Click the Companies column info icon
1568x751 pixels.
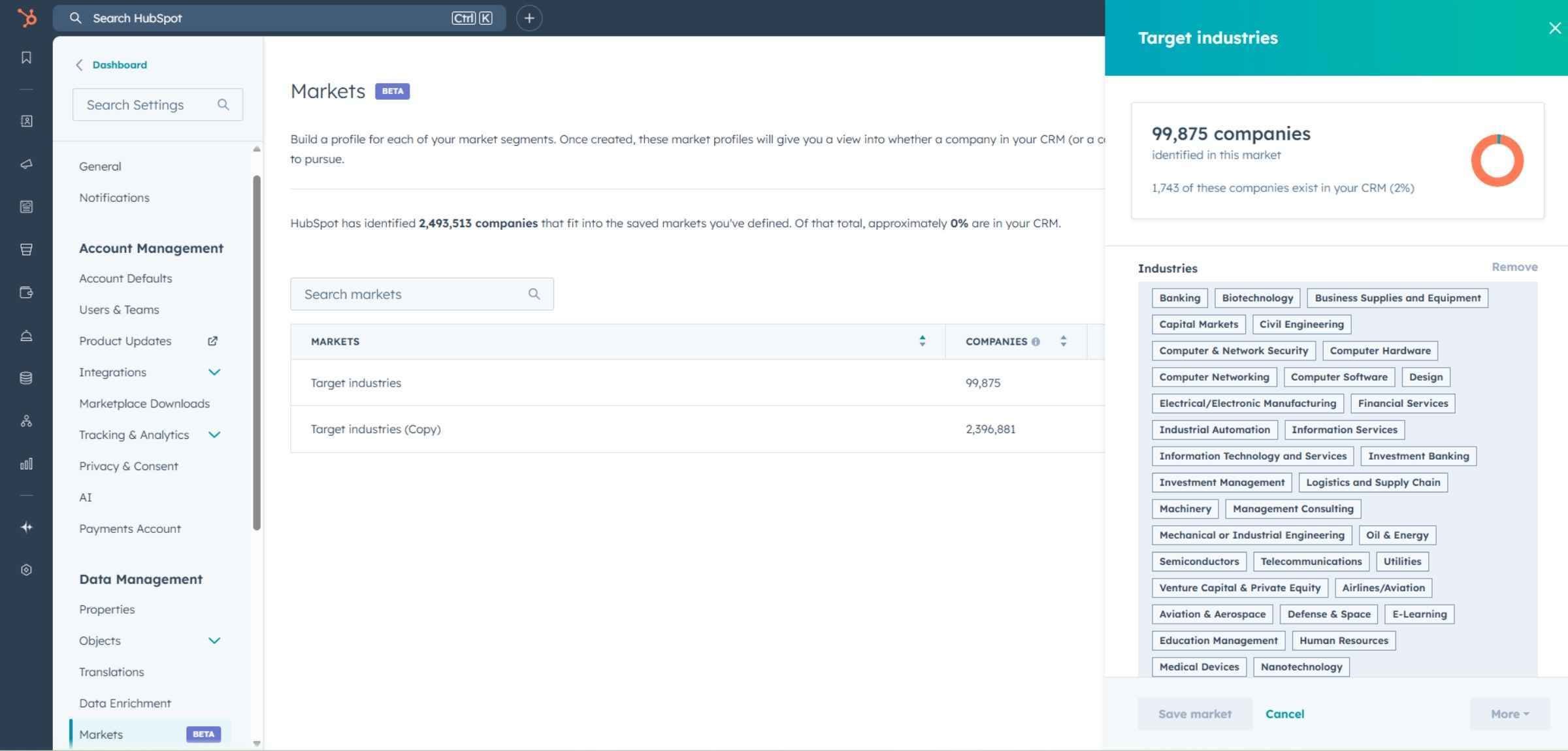tap(1036, 342)
